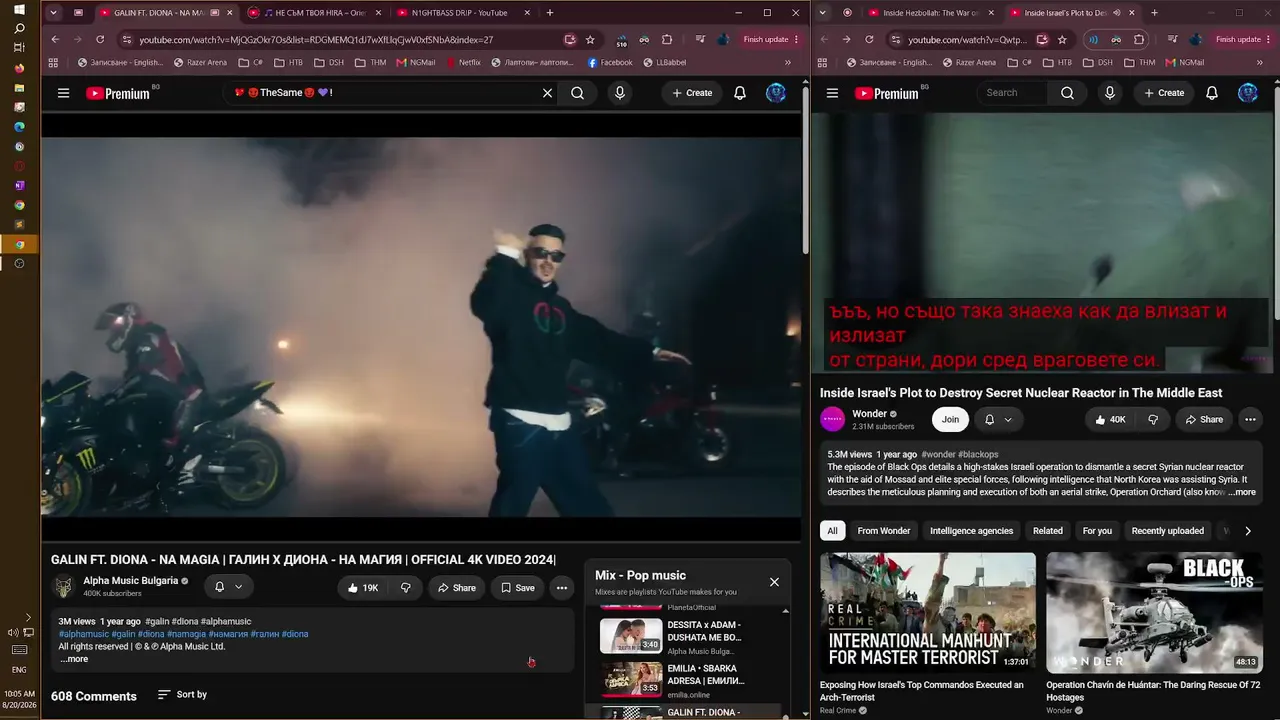Click the ENG language indicator
This screenshot has width=1280, height=720.
[x=19, y=670]
